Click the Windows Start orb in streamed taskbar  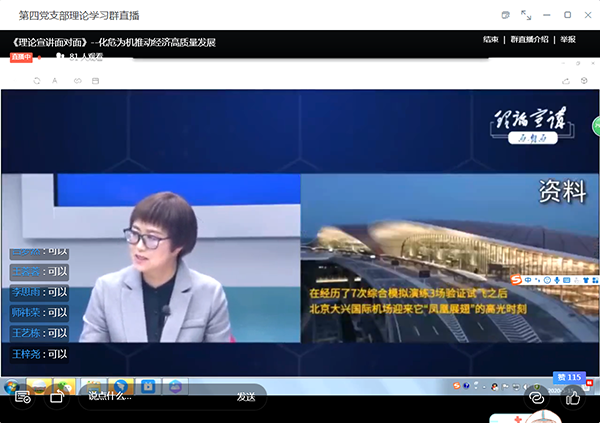[x=11, y=386]
